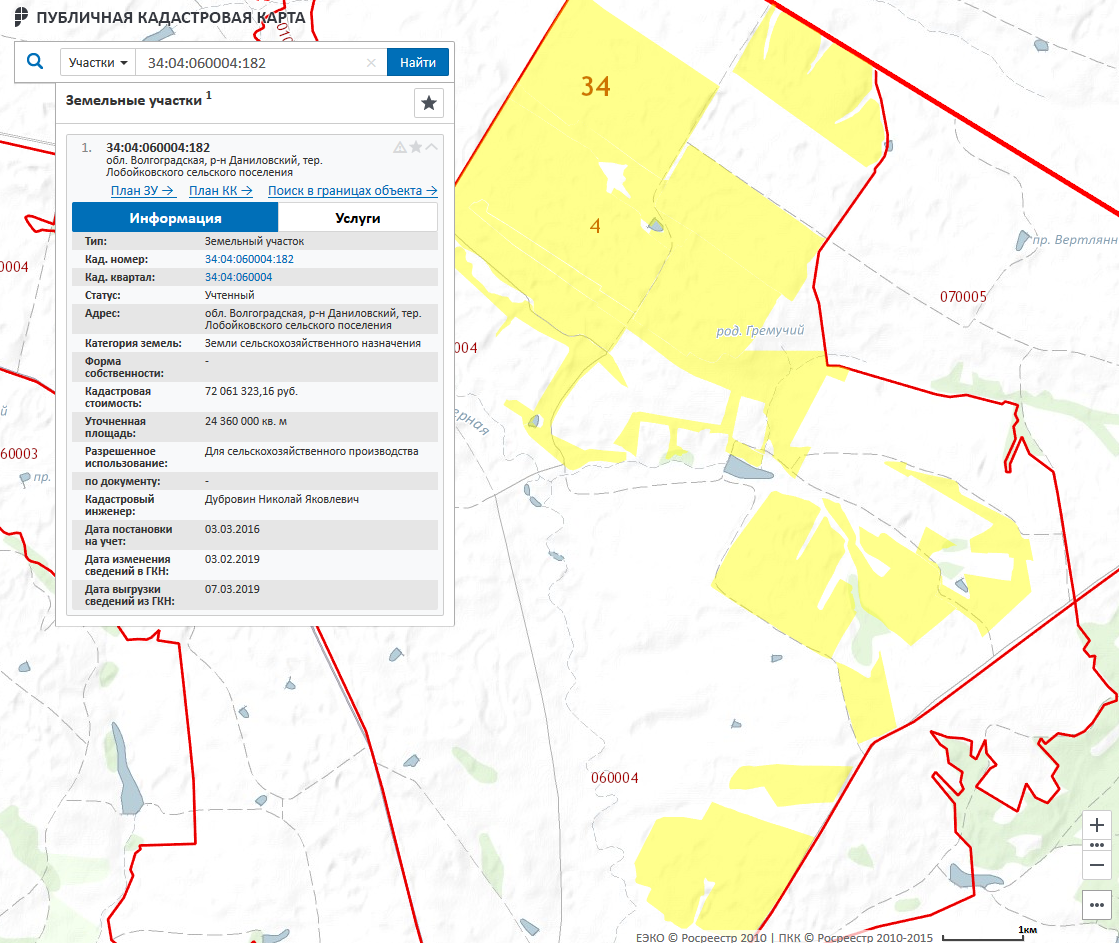This screenshot has height=943, width=1119.
Task: Click Поиск в границах объекта link
Action: [352, 191]
